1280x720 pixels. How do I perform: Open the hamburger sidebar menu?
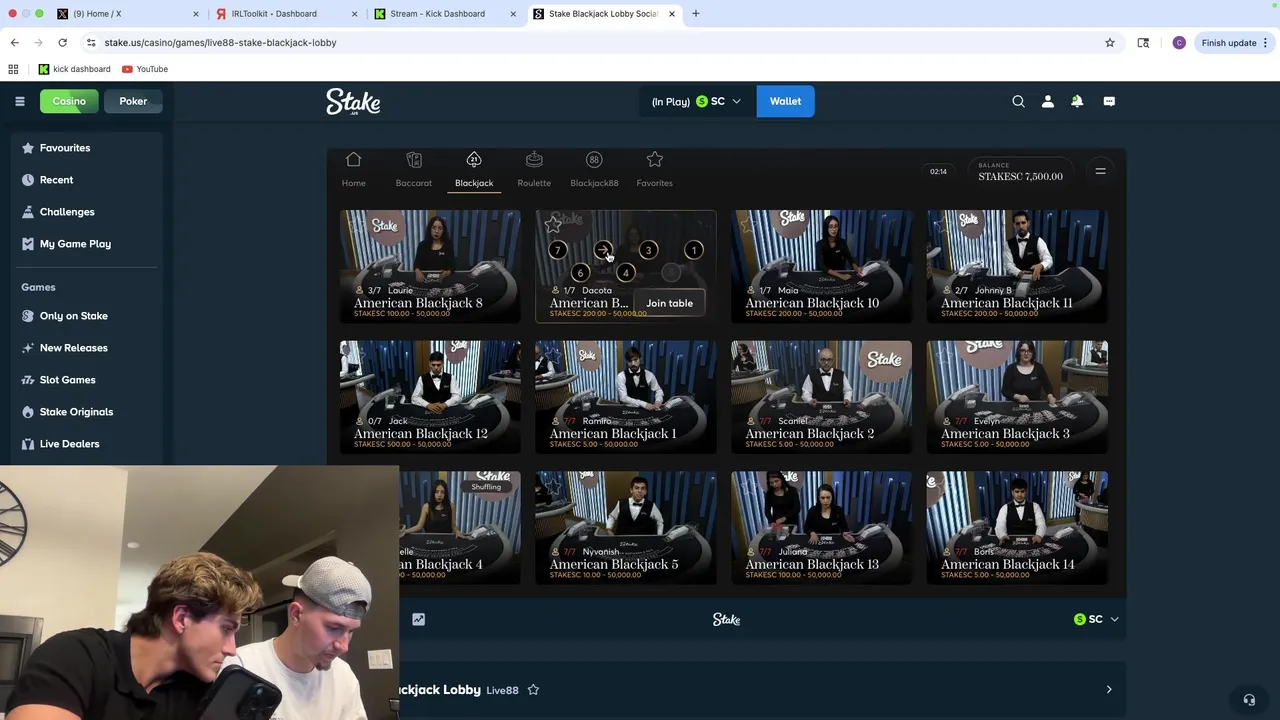tap(19, 101)
